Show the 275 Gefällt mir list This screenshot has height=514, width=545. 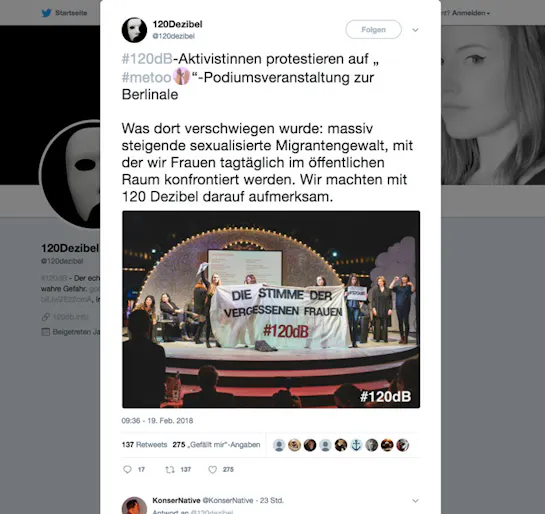pyautogui.click(x=216, y=444)
